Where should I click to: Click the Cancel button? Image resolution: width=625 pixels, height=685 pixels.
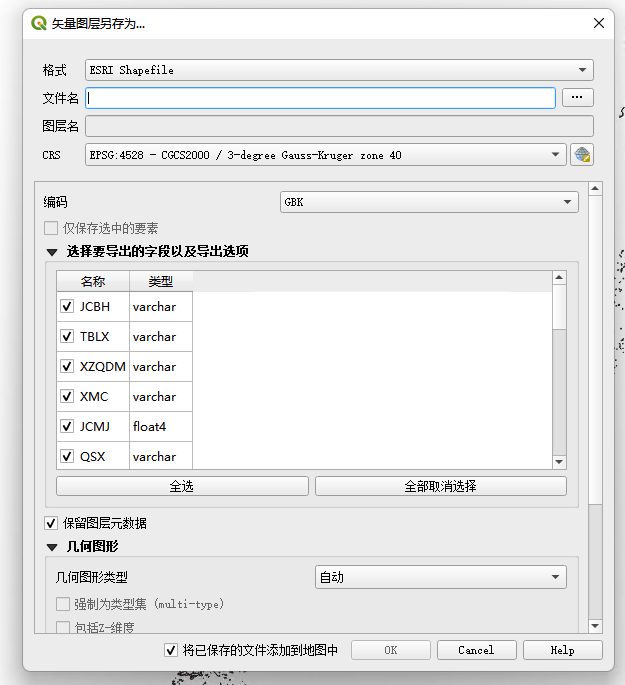point(477,650)
